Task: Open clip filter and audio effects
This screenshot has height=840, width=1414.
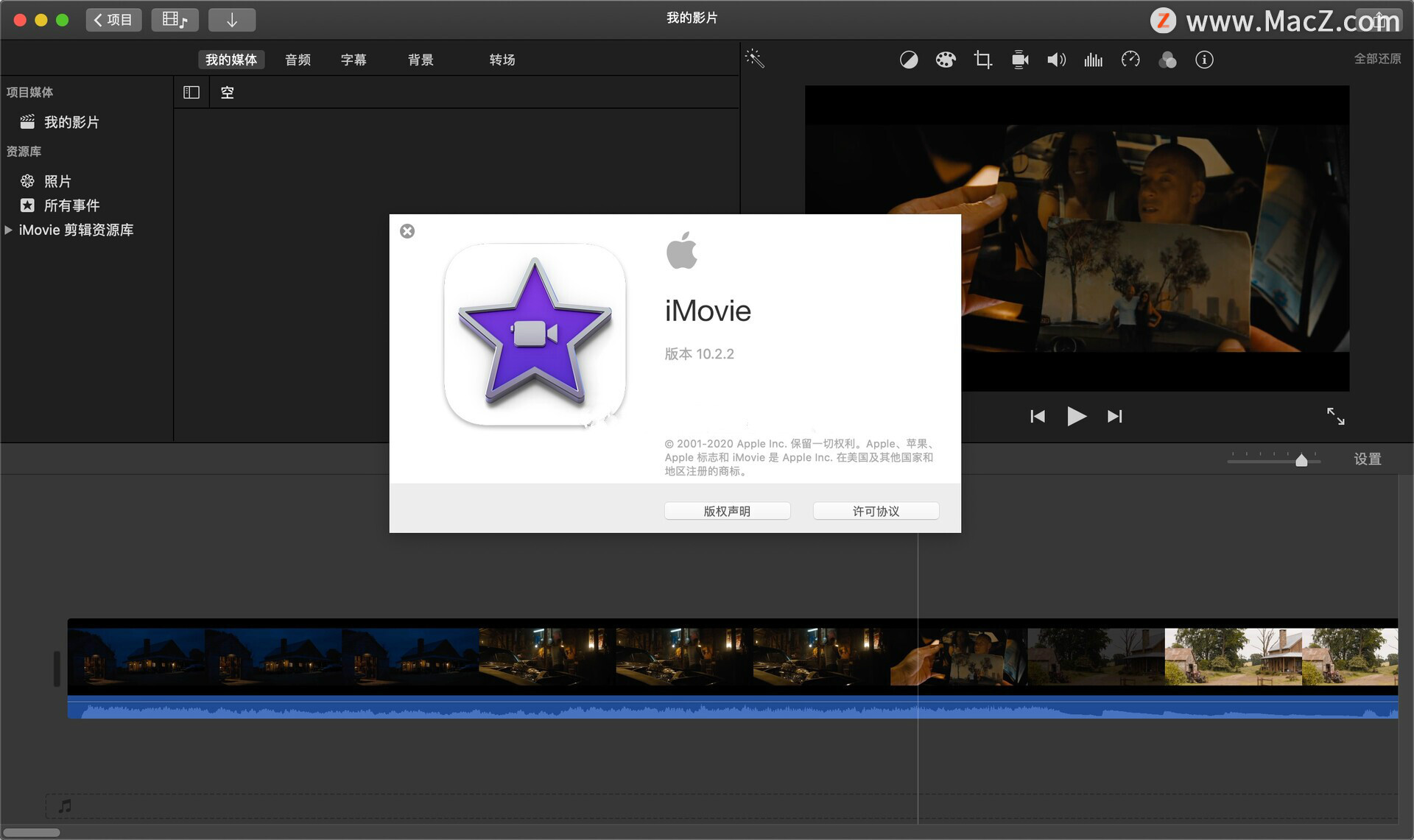Action: click(x=1167, y=60)
